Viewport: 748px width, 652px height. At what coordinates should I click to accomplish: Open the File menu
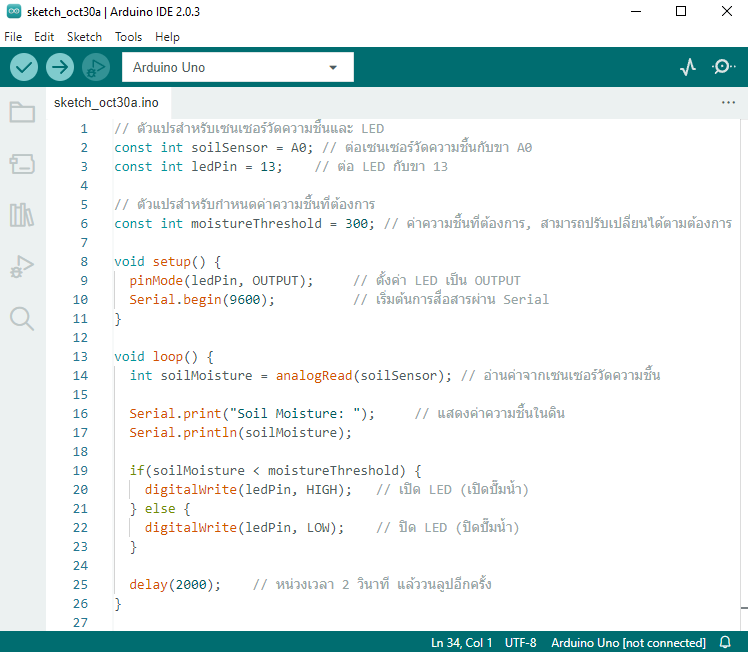[x=13, y=37]
